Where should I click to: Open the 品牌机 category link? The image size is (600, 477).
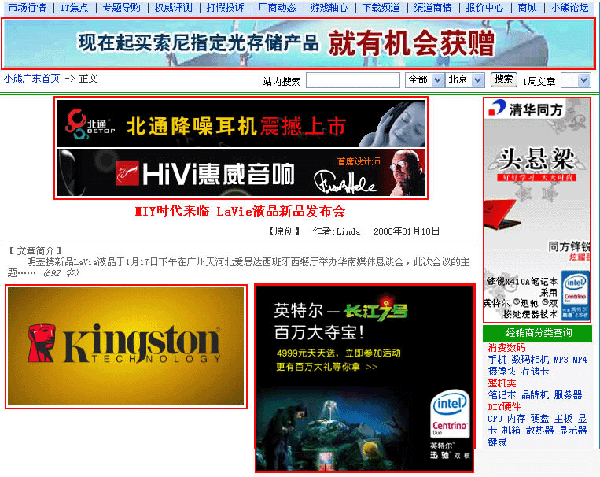(x=535, y=394)
